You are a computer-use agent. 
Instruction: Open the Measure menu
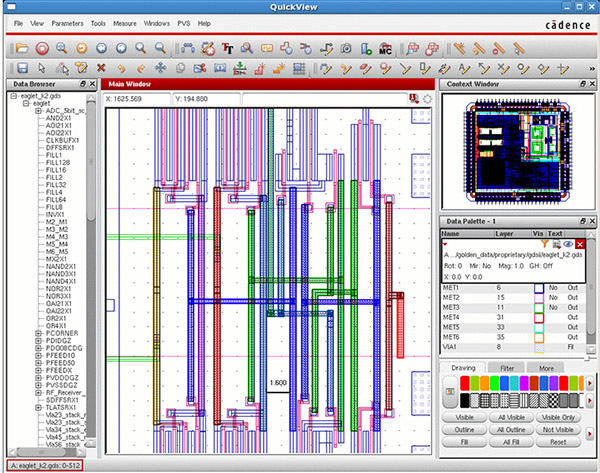pyautogui.click(x=125, y=24)
